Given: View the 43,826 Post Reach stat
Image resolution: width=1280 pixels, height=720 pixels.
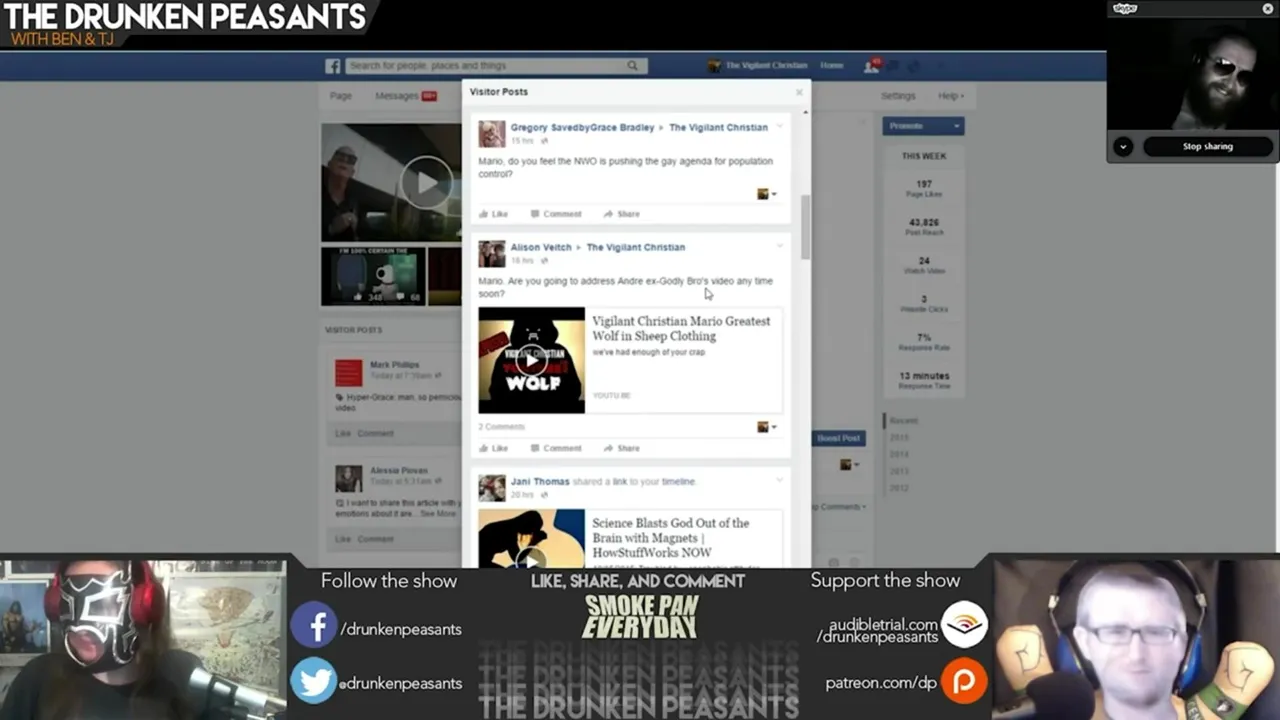Looking at the screenshot, I should (923, 226).
